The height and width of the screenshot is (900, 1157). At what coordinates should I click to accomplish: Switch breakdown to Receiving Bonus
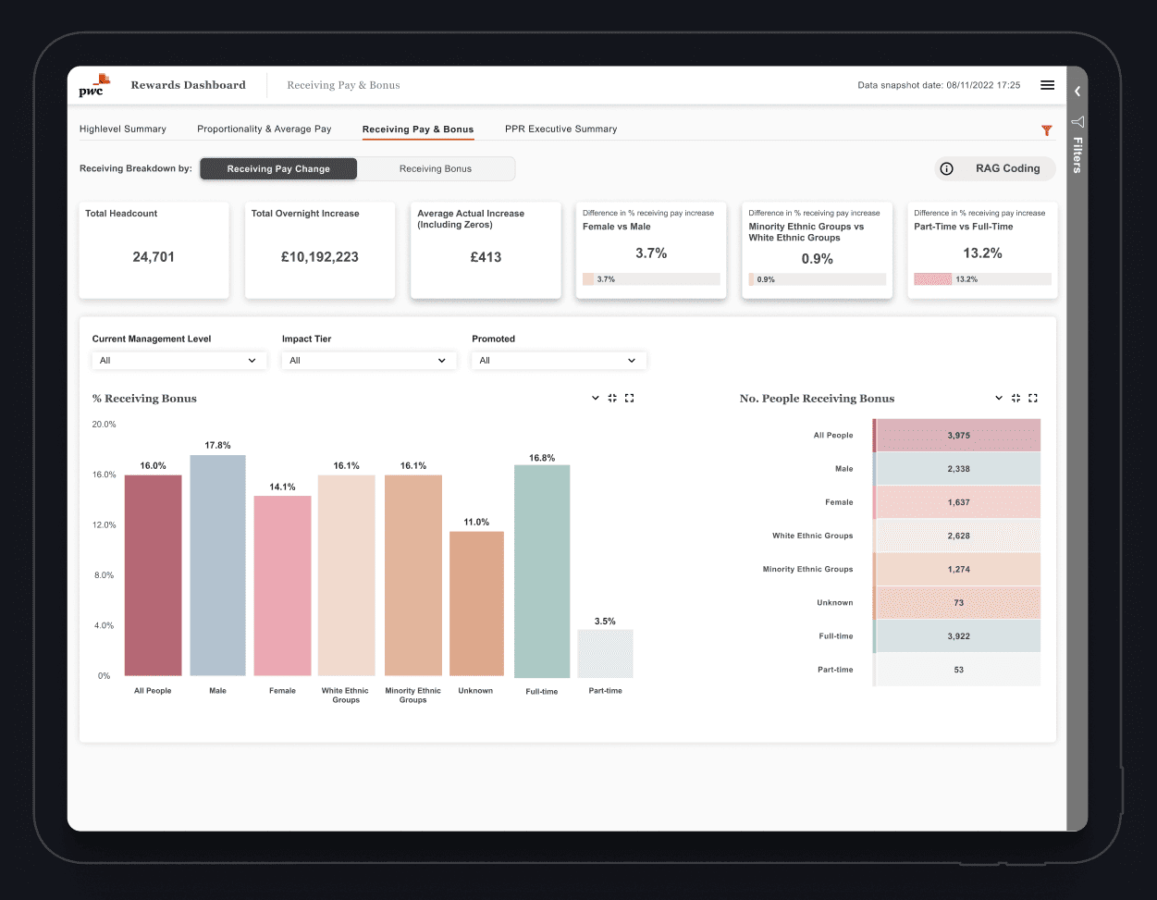click(435, 169)
